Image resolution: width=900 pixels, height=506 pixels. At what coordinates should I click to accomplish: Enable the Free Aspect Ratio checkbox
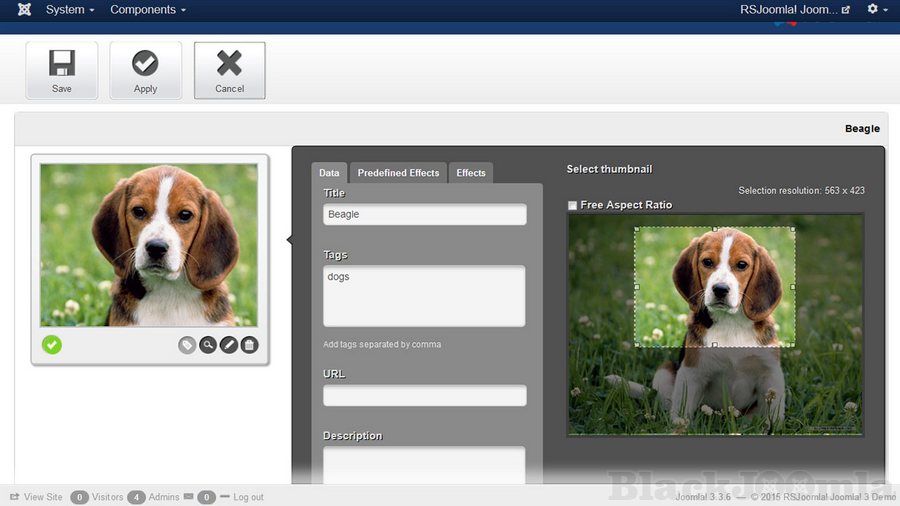click(x=573, y=205)
